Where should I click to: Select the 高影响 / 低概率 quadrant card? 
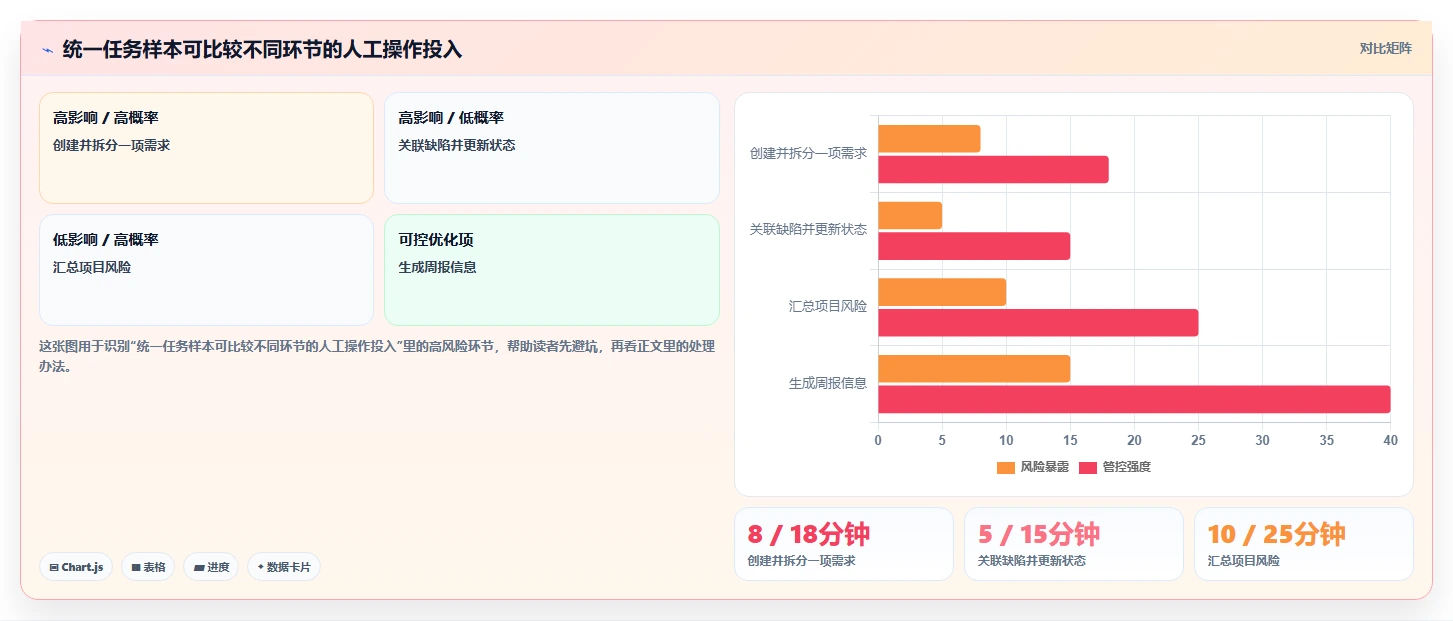point(552,148)
